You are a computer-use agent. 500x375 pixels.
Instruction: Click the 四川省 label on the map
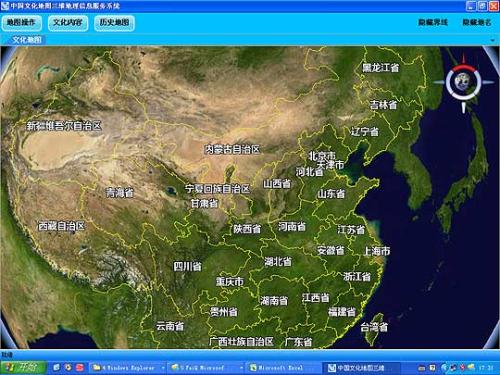tap(187, 266)
